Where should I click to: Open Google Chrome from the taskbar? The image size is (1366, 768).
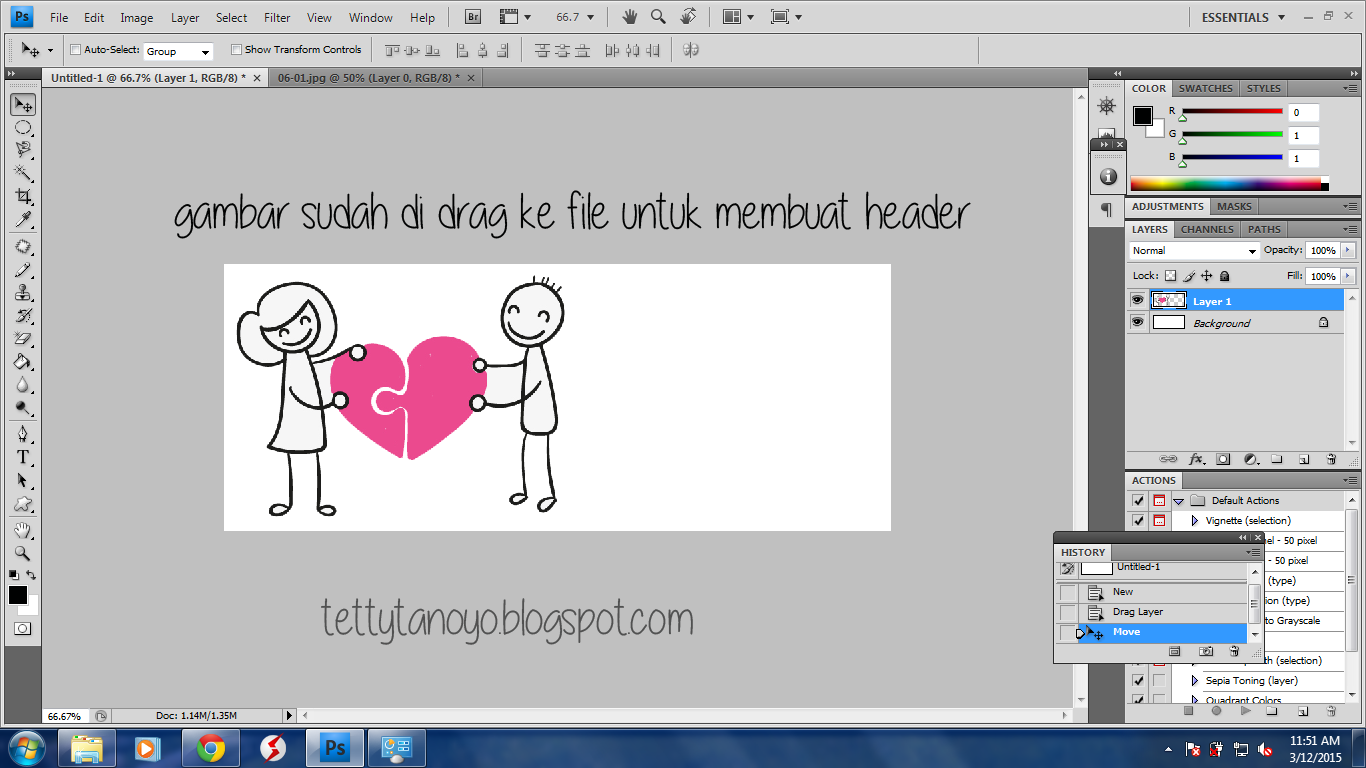[210, 747]
